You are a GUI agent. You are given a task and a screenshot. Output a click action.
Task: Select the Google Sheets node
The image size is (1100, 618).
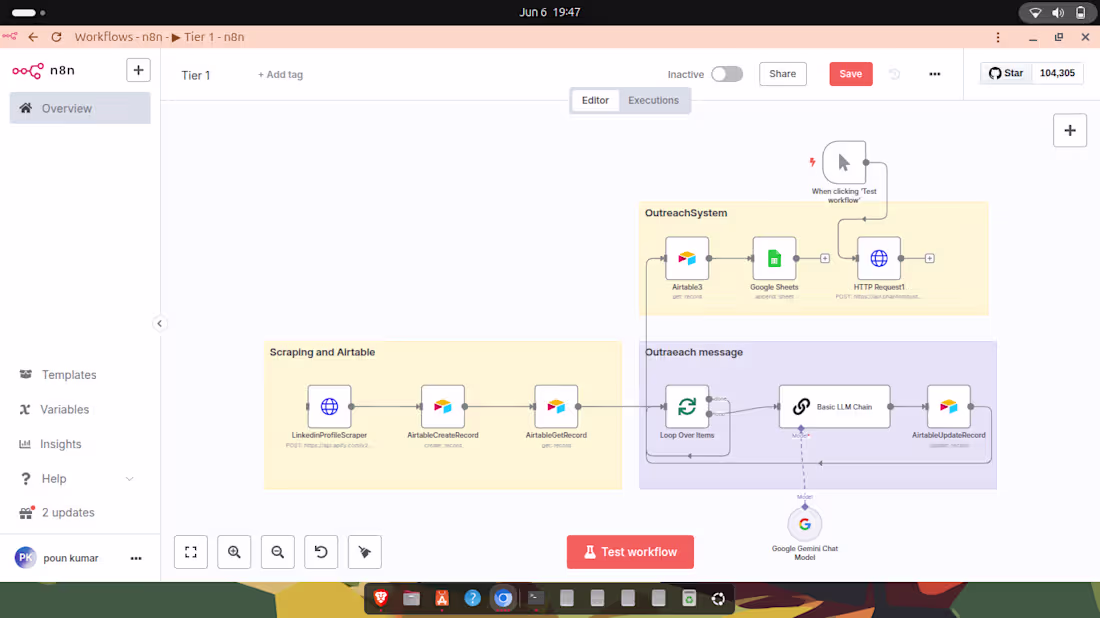[774, 256]
